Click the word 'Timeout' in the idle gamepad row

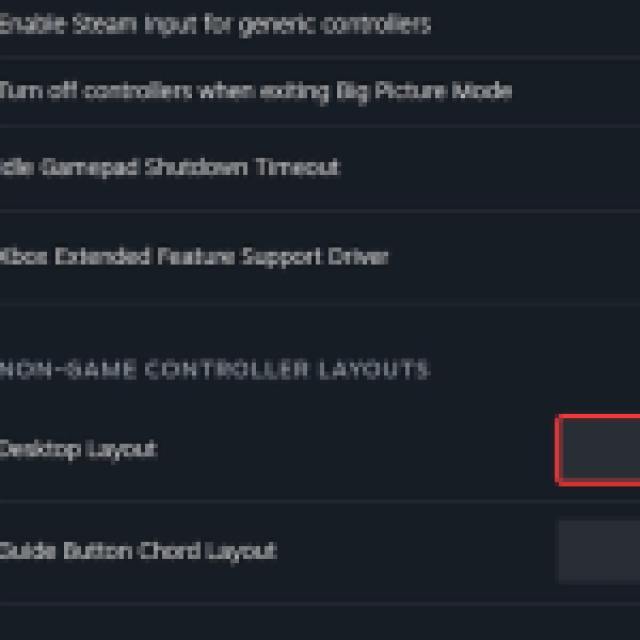click(298, 167)
